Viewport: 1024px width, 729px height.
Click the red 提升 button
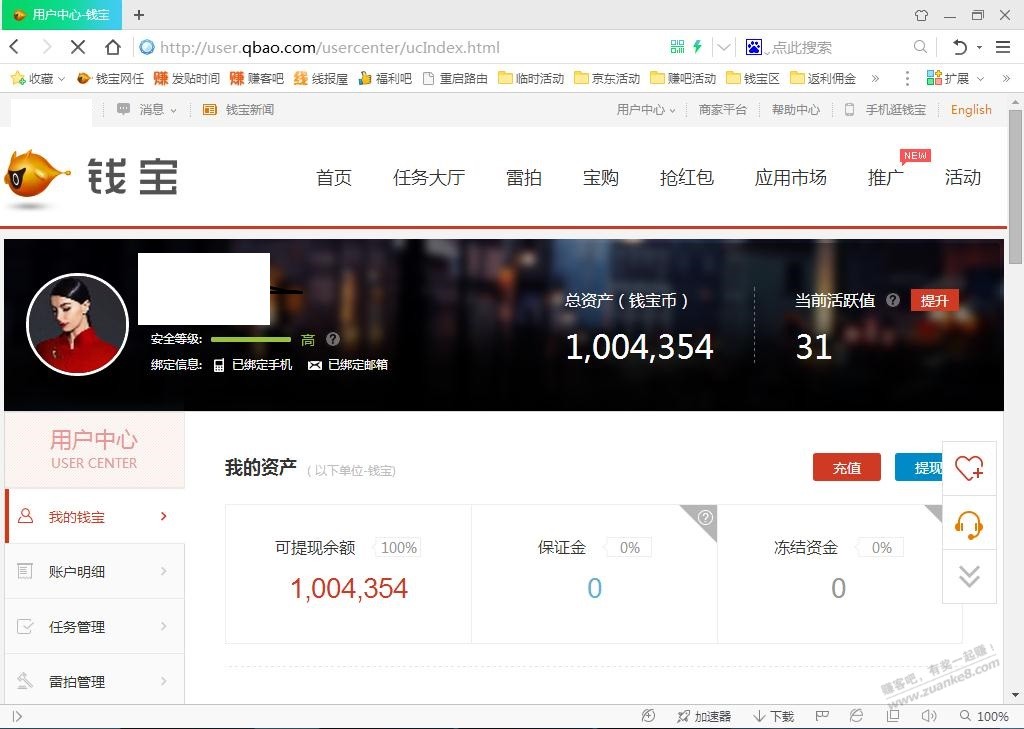(935, 300)
